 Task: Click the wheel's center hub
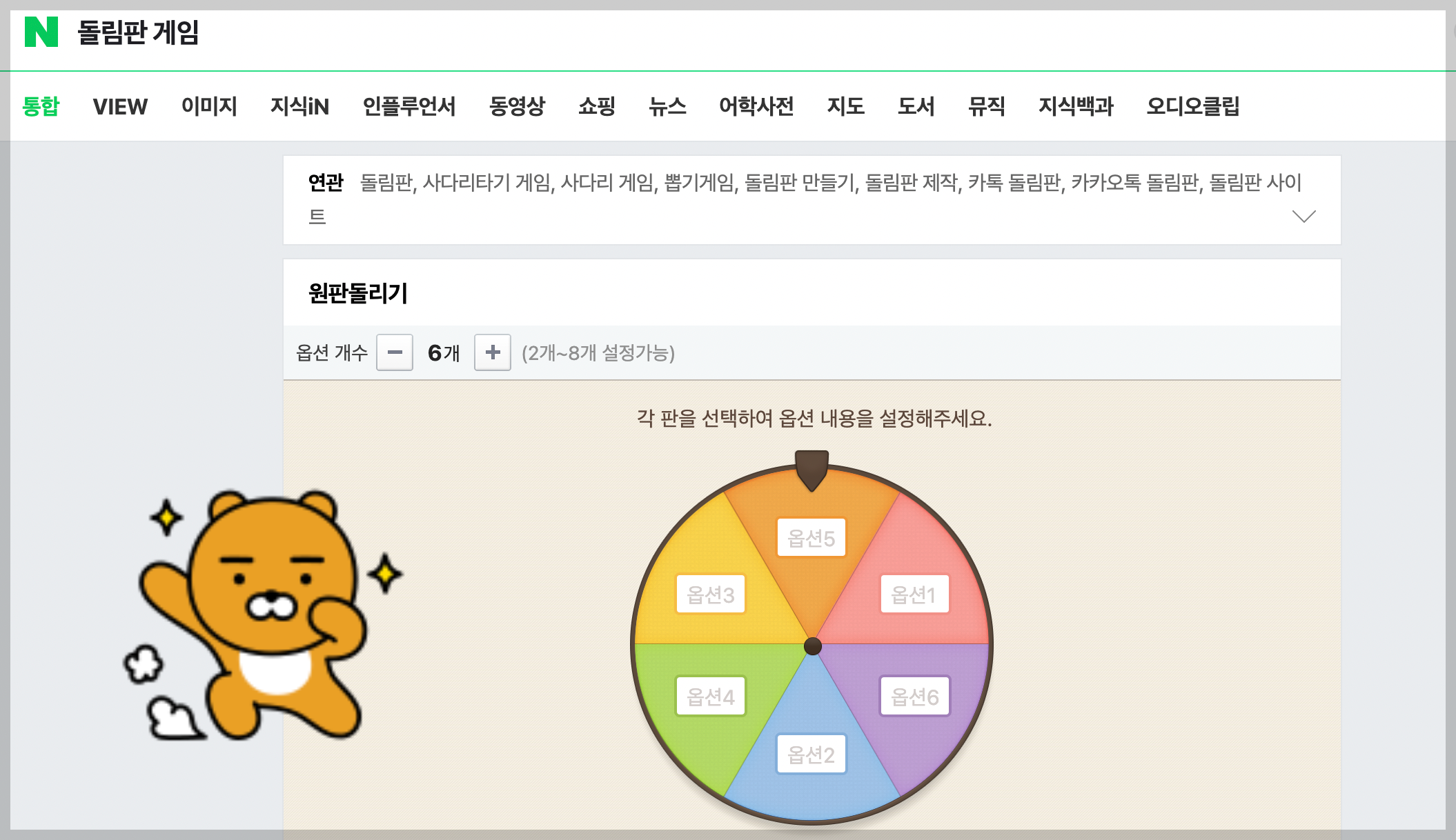812,646
